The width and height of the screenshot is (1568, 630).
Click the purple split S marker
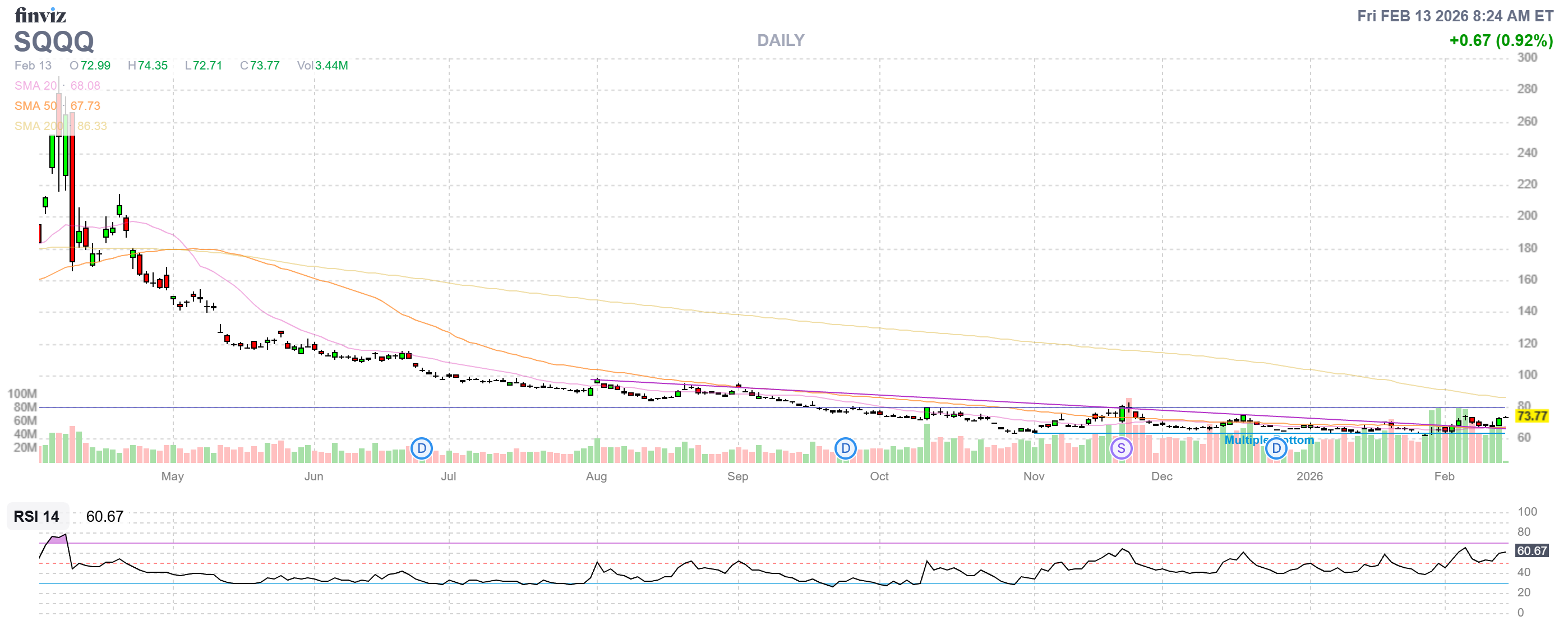point(1120,449)
